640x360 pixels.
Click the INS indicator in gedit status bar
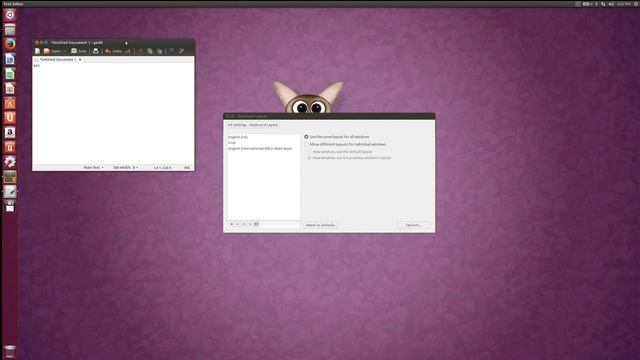click(x=187, y=168)
